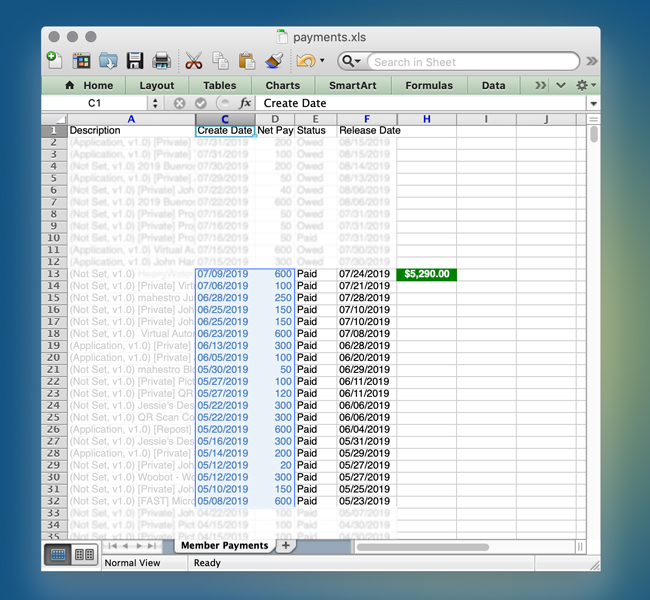Image resolution: width=650 pixels, height=600 pixels.
Task: Copy selection with the Copy icon
Action: tap(220, 61)
